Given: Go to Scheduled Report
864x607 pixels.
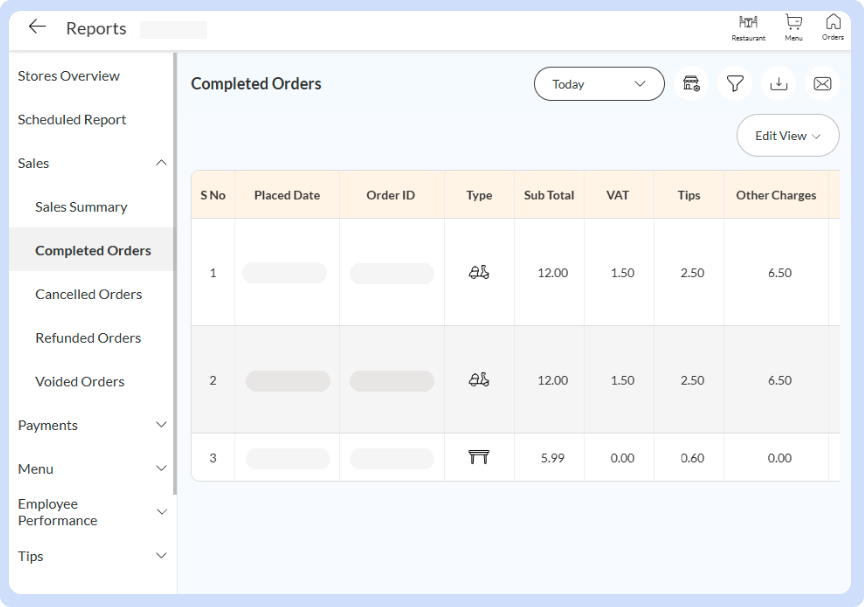Looking at the screenshot, I should pyautogui.click(x=71, y=119).
